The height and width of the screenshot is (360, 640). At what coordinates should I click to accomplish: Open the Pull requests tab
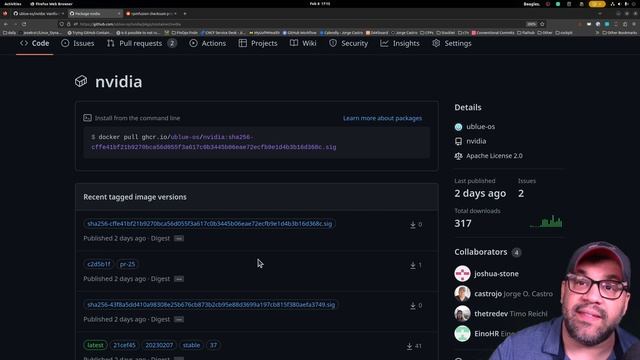[141, 43]
